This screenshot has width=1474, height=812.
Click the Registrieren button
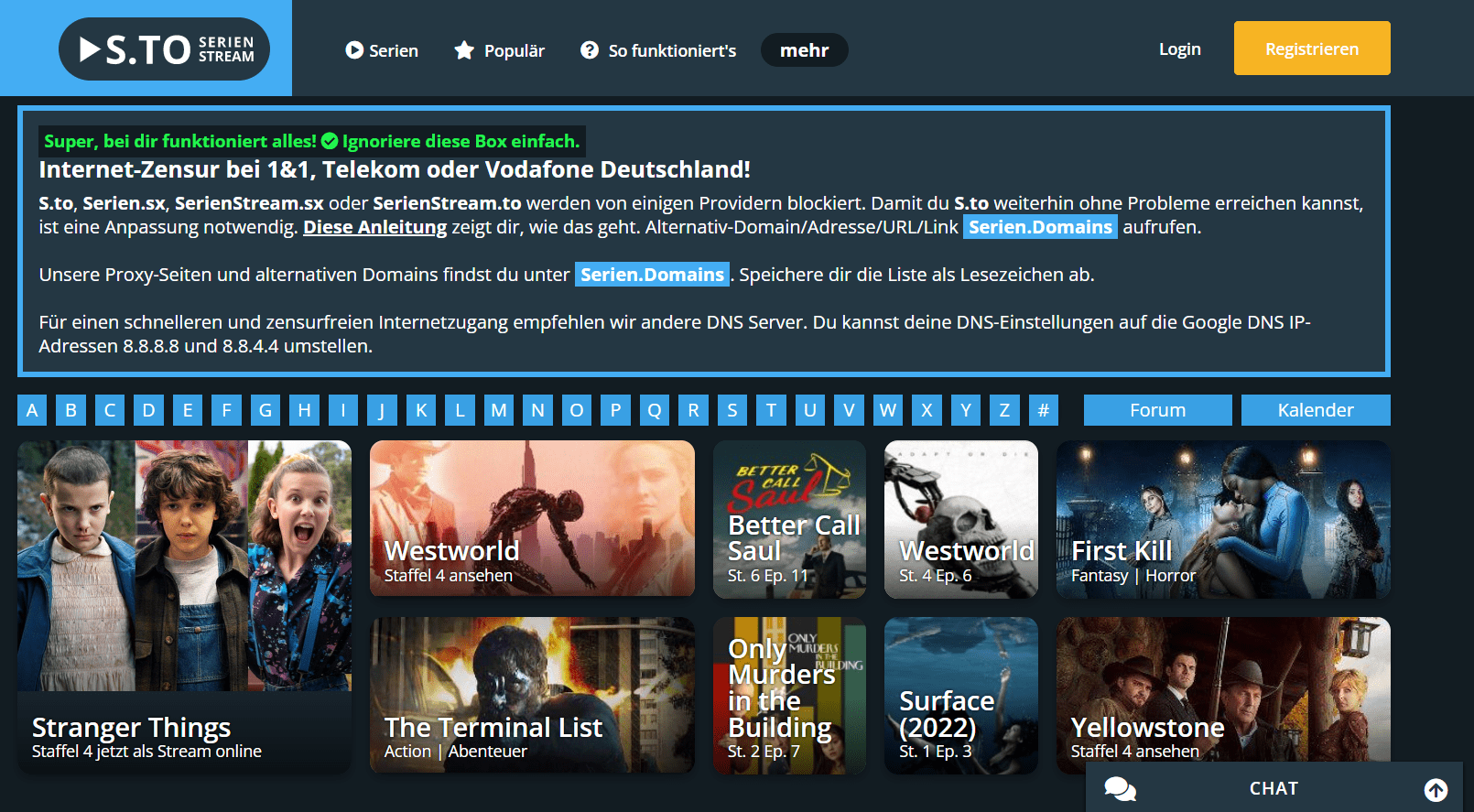tap(1312, 49)
